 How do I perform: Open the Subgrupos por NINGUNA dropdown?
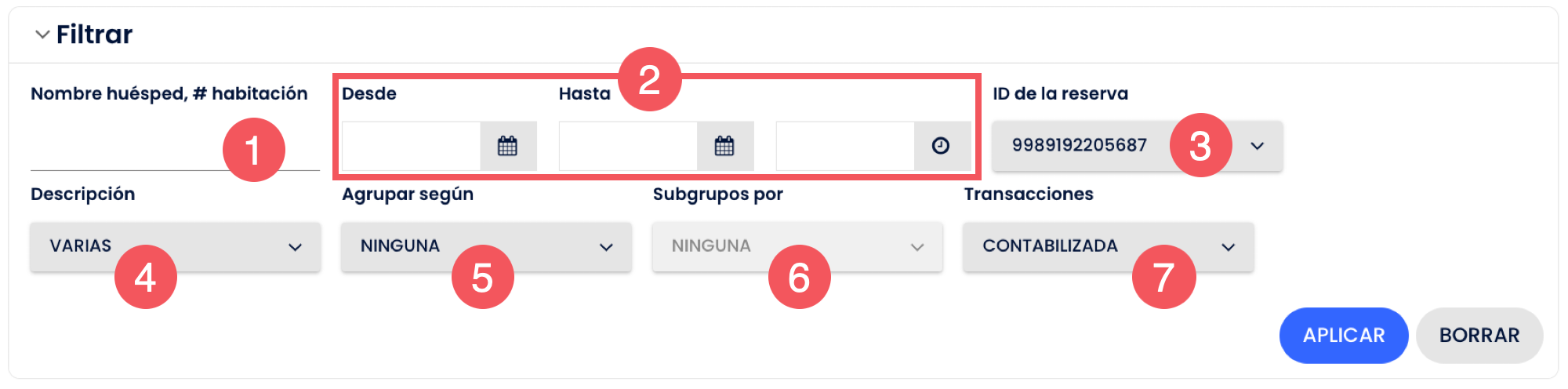click(797, 247)
